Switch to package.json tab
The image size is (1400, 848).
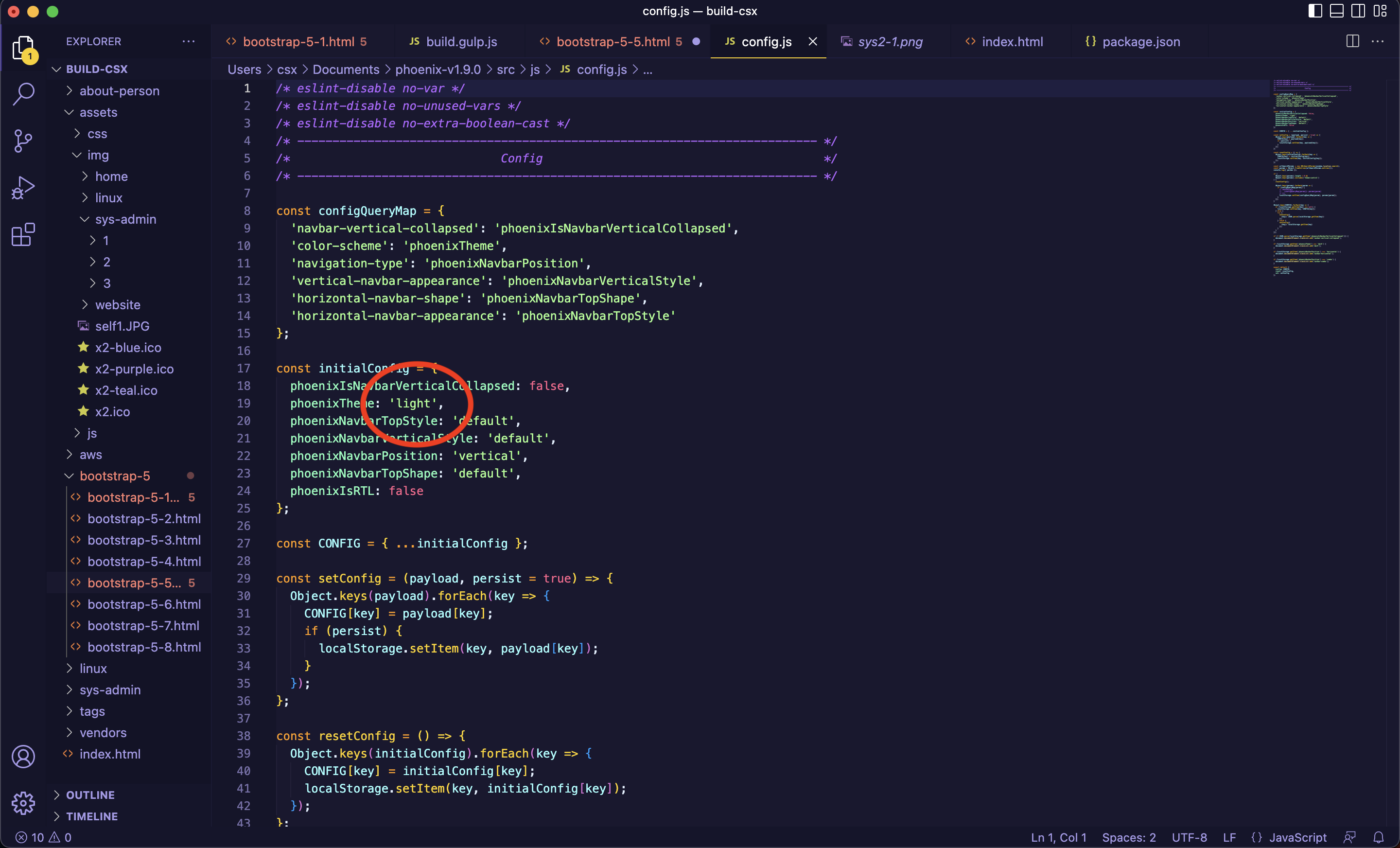[x=1141, y=41]
